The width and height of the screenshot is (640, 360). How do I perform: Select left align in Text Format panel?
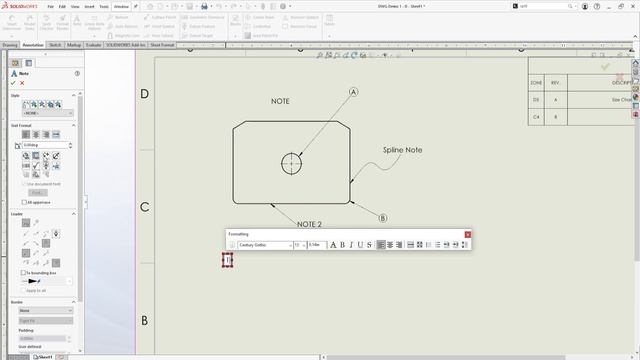[x=26, y=135]
